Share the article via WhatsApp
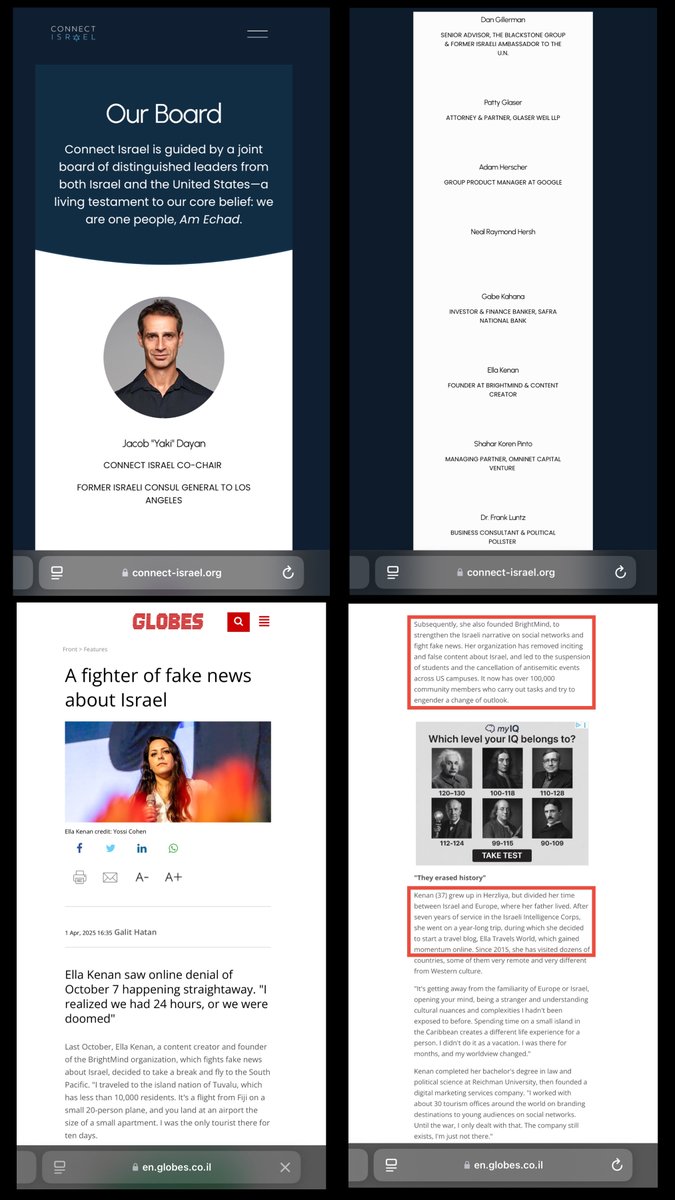Viewport: 675px width, 1200px height. point(173,848)
